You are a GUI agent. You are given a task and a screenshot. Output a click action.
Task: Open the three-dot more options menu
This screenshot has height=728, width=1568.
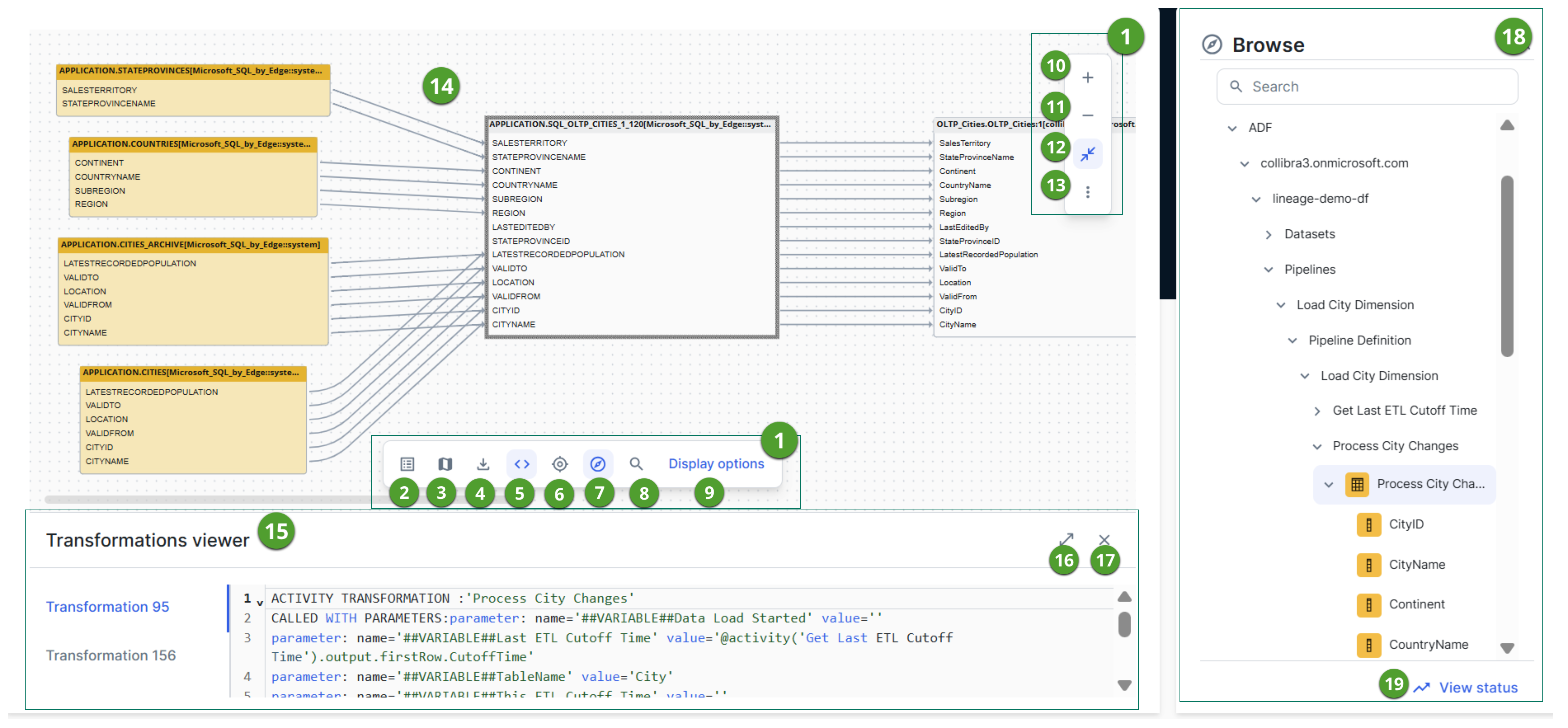[x=1088, y=192]
